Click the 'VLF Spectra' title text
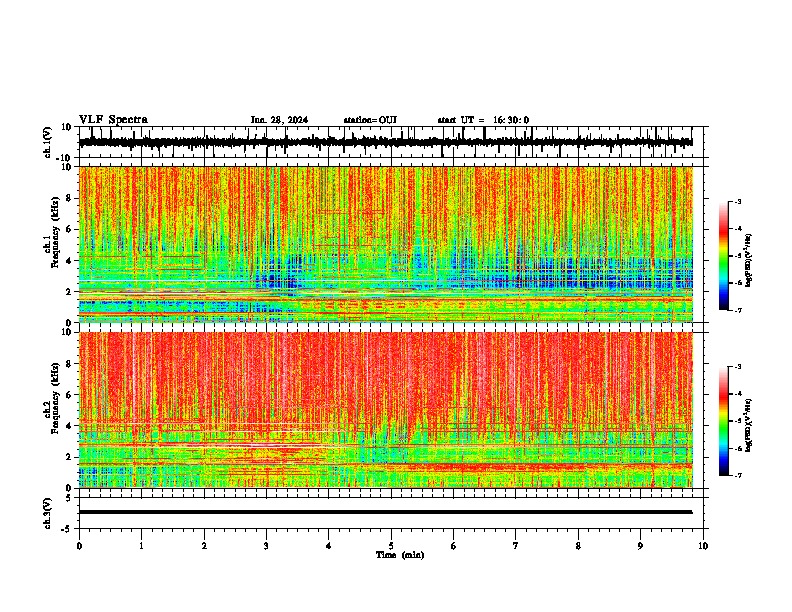Image resolution: width=792 pixels, height=612 pixels. click(113, 120)
